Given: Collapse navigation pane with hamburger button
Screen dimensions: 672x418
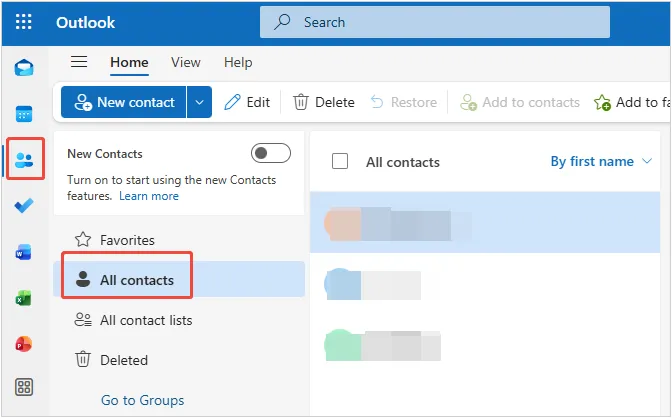Looking at the screenshot, I should pos(79,62).
